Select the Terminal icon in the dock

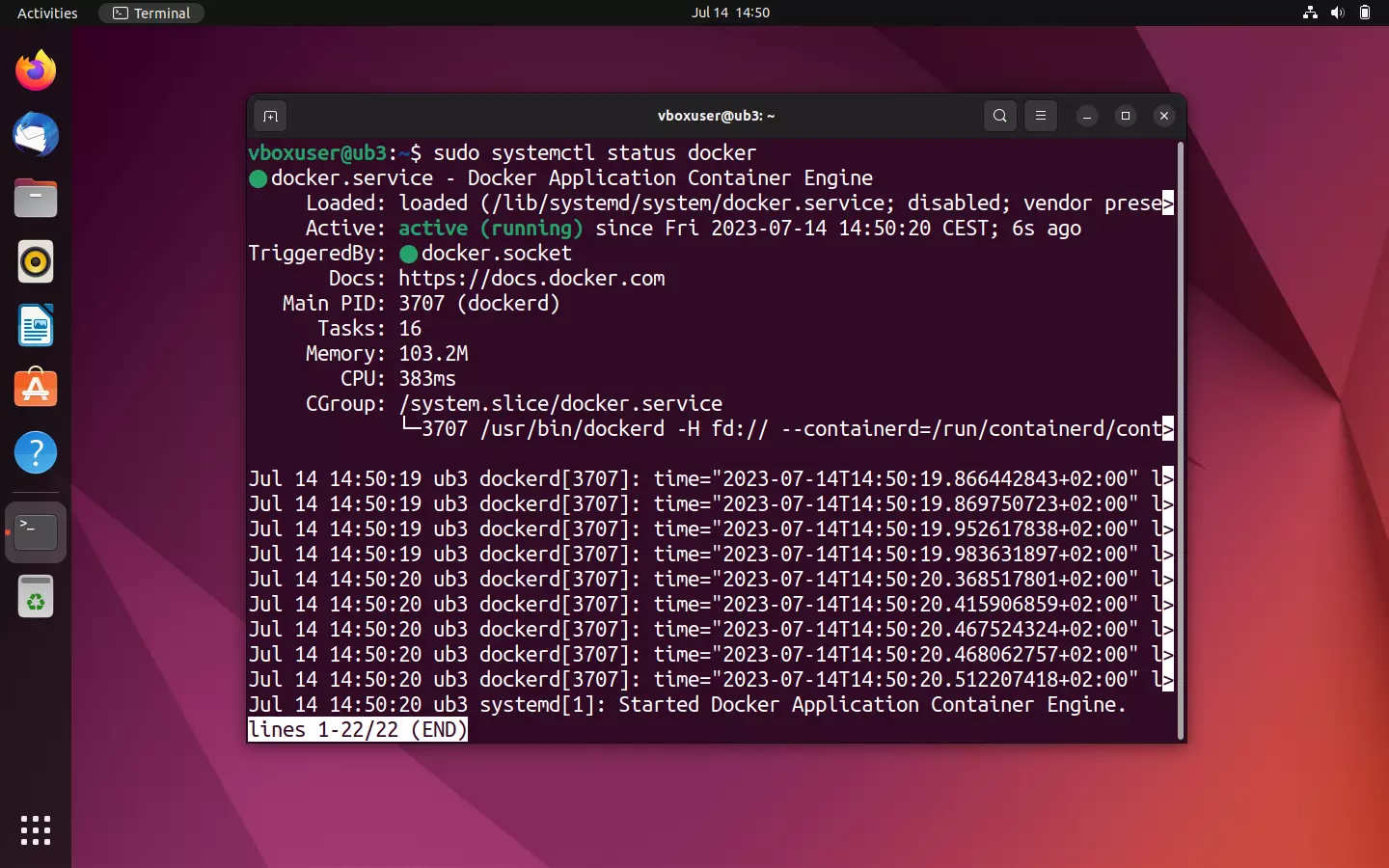point(35,531)
